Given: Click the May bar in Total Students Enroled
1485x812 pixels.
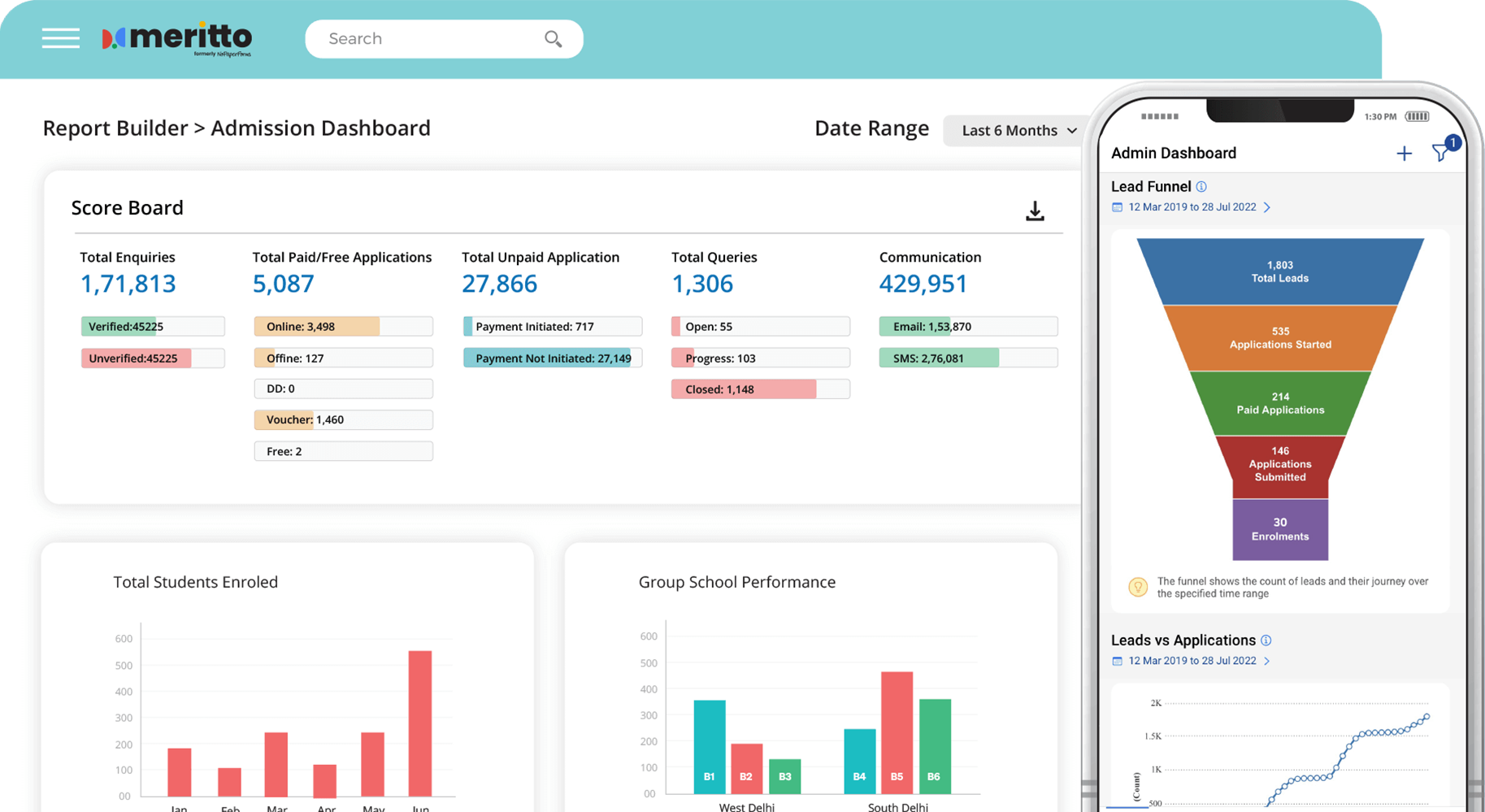Looking at the screenshot, I should click(x=372, y=765).
